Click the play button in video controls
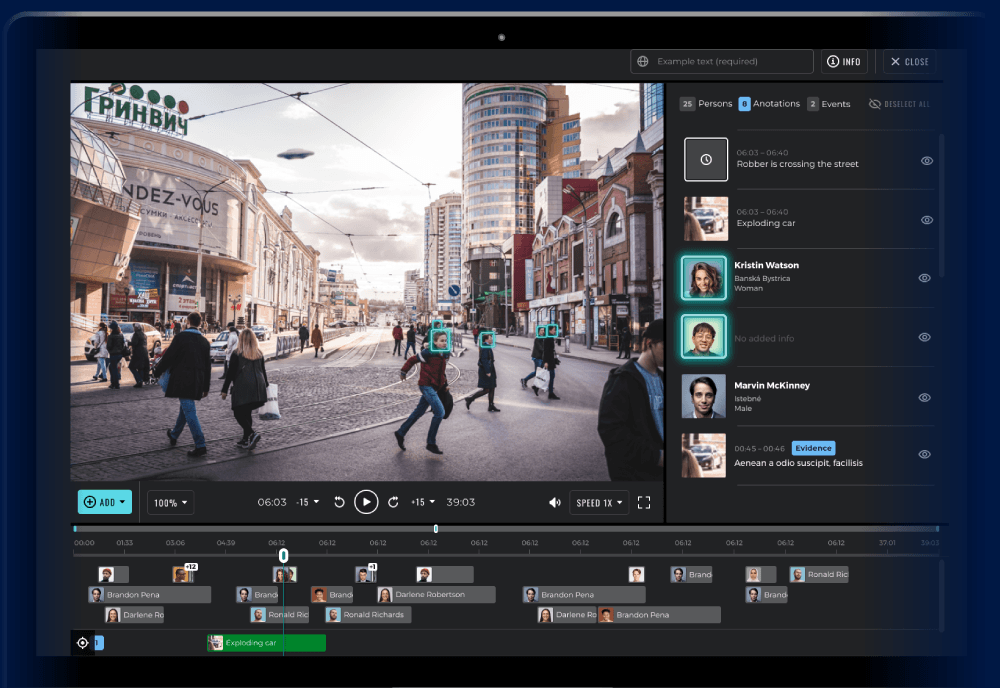The width and height of the screenshot is (1000, 688). pyautogui.click(x=366, y=502)
